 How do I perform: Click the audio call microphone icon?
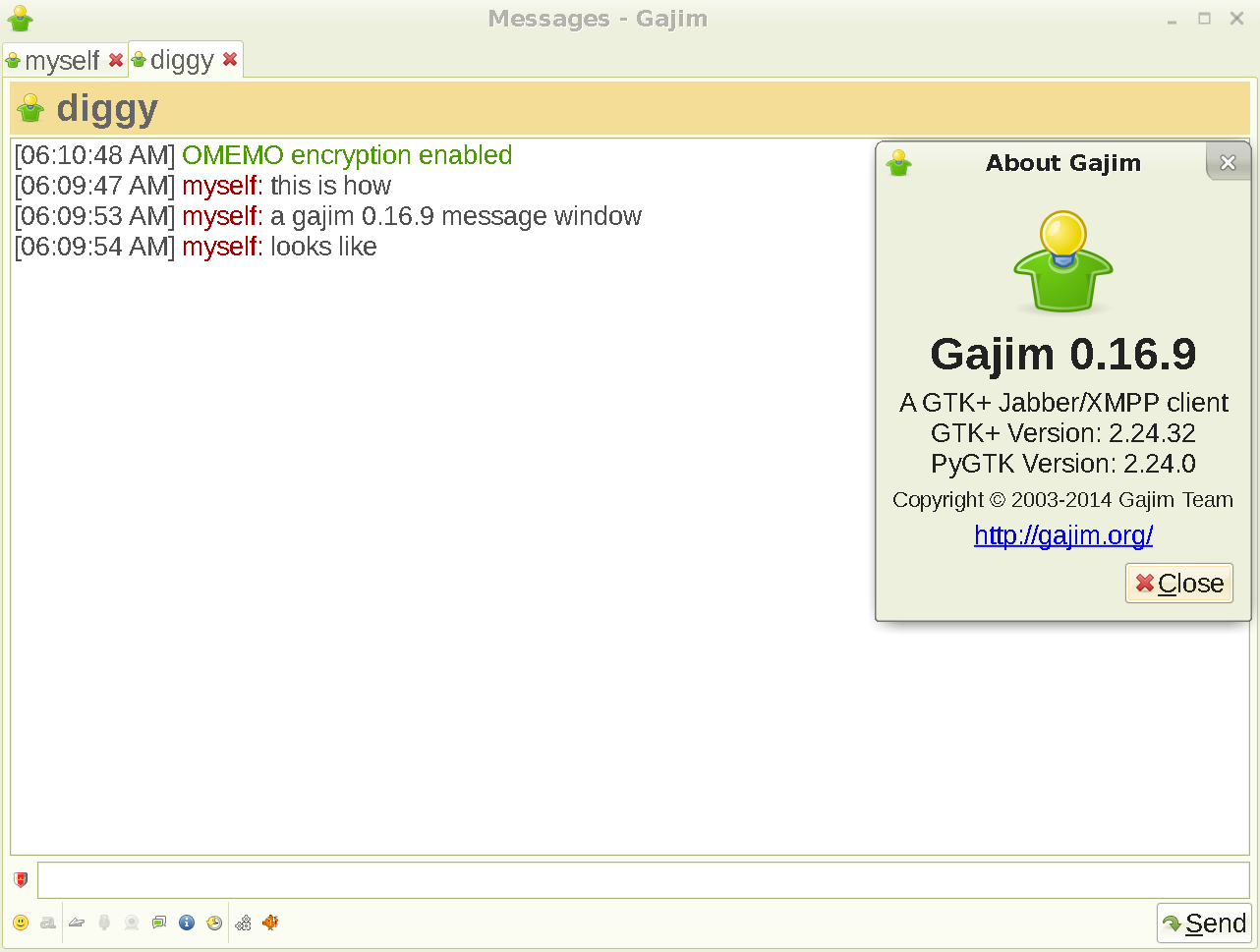coord(103,923)
